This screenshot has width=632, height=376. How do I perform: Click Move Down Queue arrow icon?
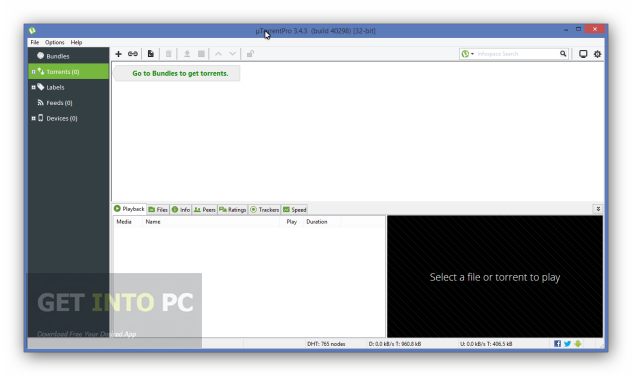click(x=233, y=54)
